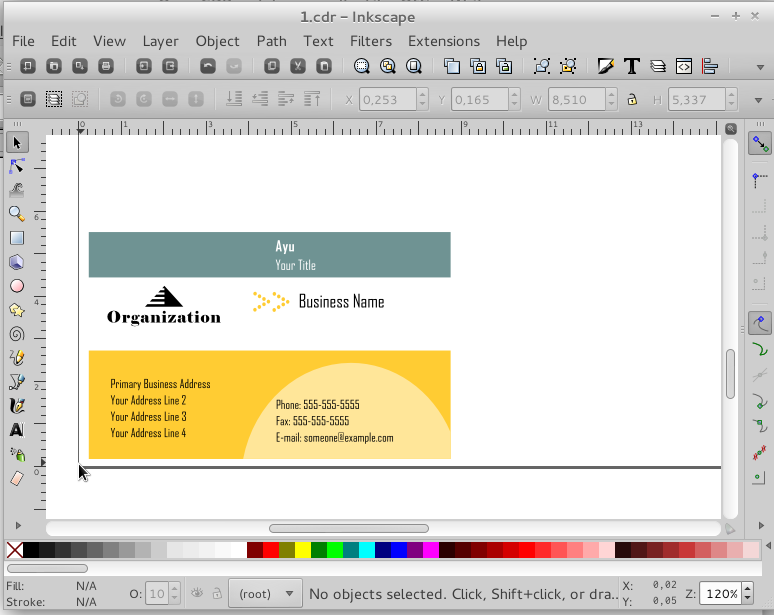774x615 pixels.
Task: Open the XML editor icon
Action: point(684,66)
